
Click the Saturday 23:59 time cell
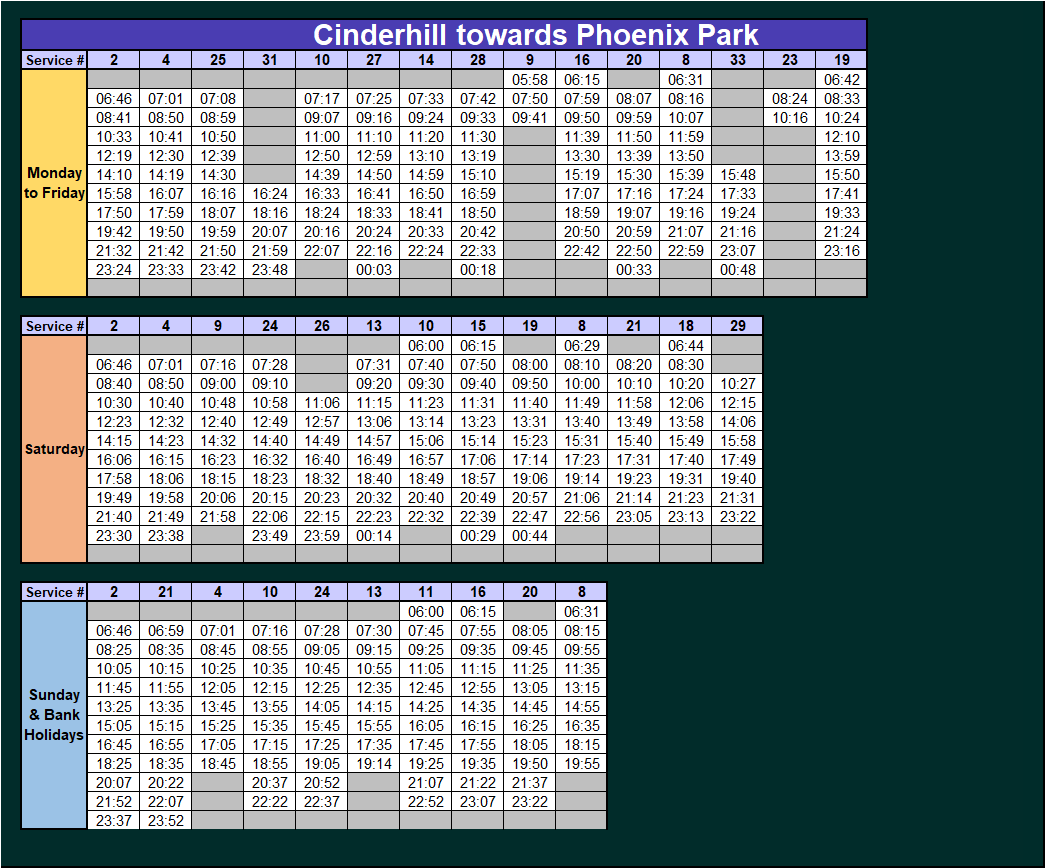[x=322, y=536]
